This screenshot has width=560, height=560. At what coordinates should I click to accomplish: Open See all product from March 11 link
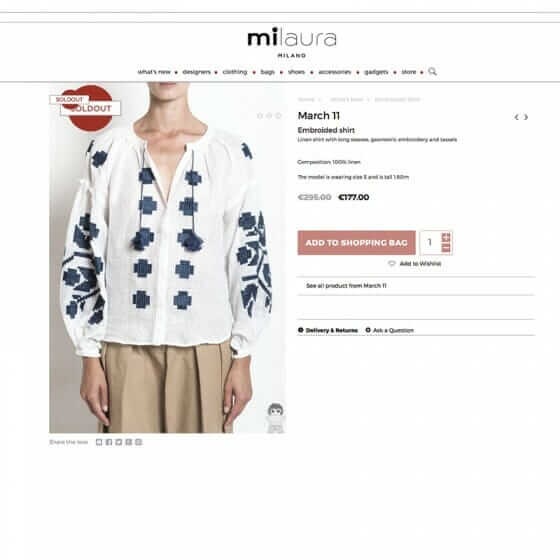[x=346, y=286]
